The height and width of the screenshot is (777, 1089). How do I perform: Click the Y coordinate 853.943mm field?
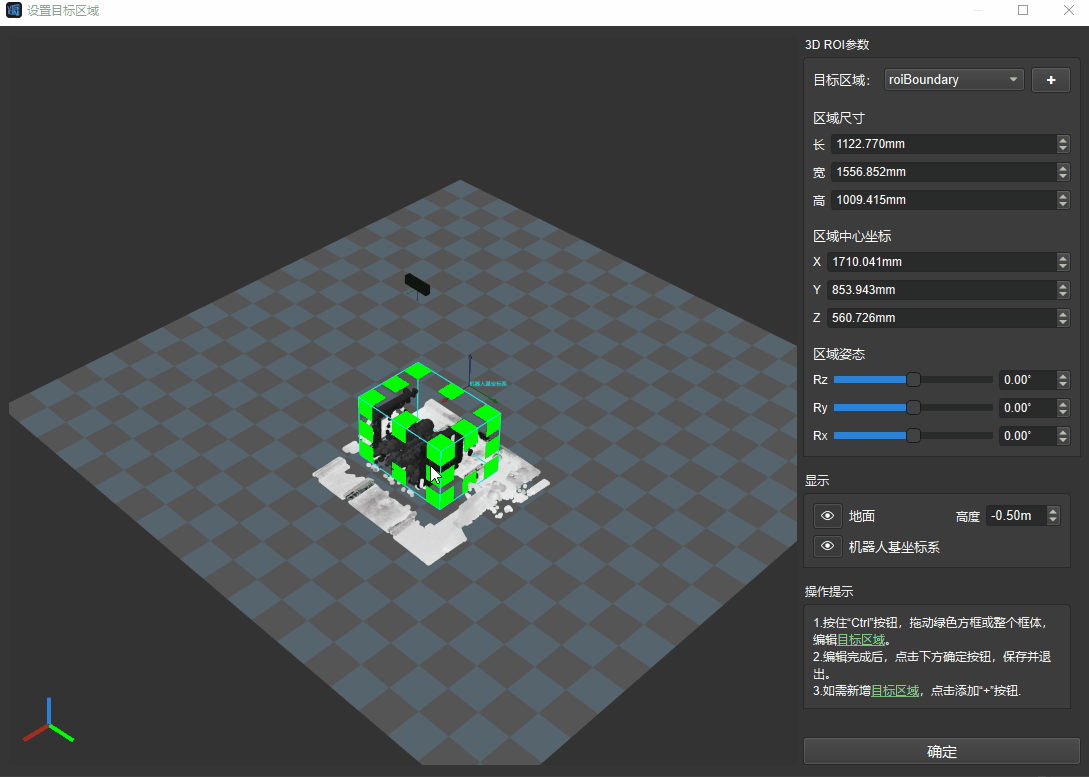pyautogui.click(x=940, y=290)
